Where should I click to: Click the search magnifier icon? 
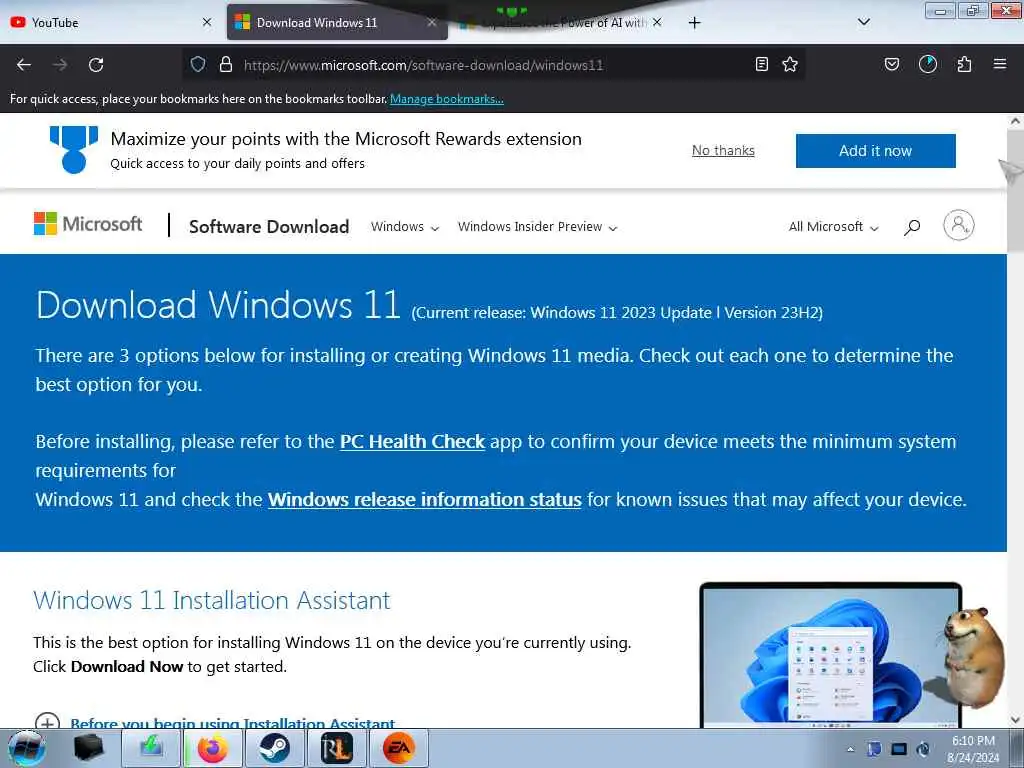tap(912, 227)
